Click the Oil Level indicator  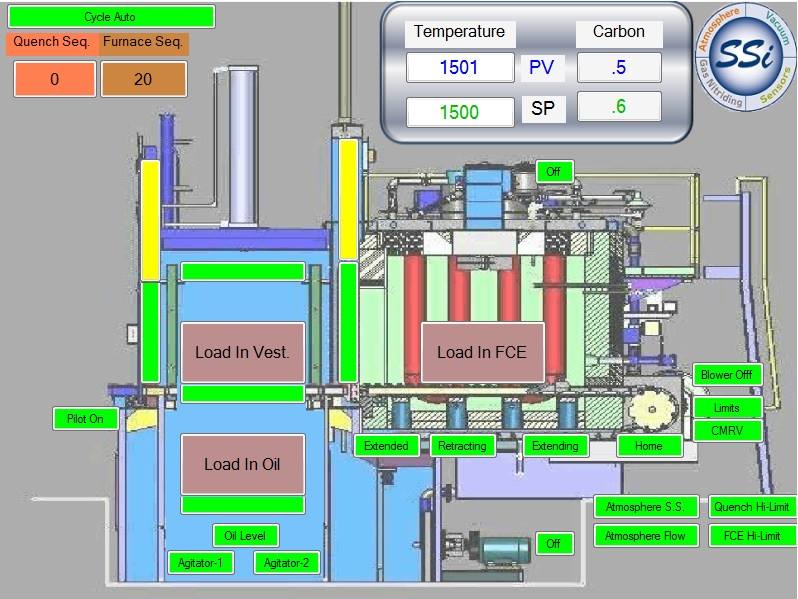245,535
